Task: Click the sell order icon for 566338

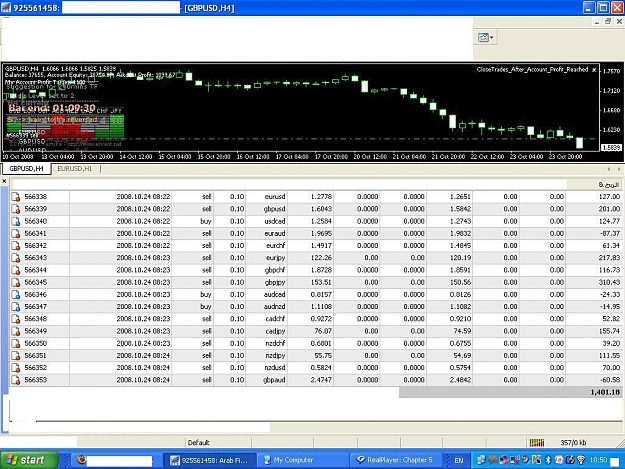Action: click(16, 197)
